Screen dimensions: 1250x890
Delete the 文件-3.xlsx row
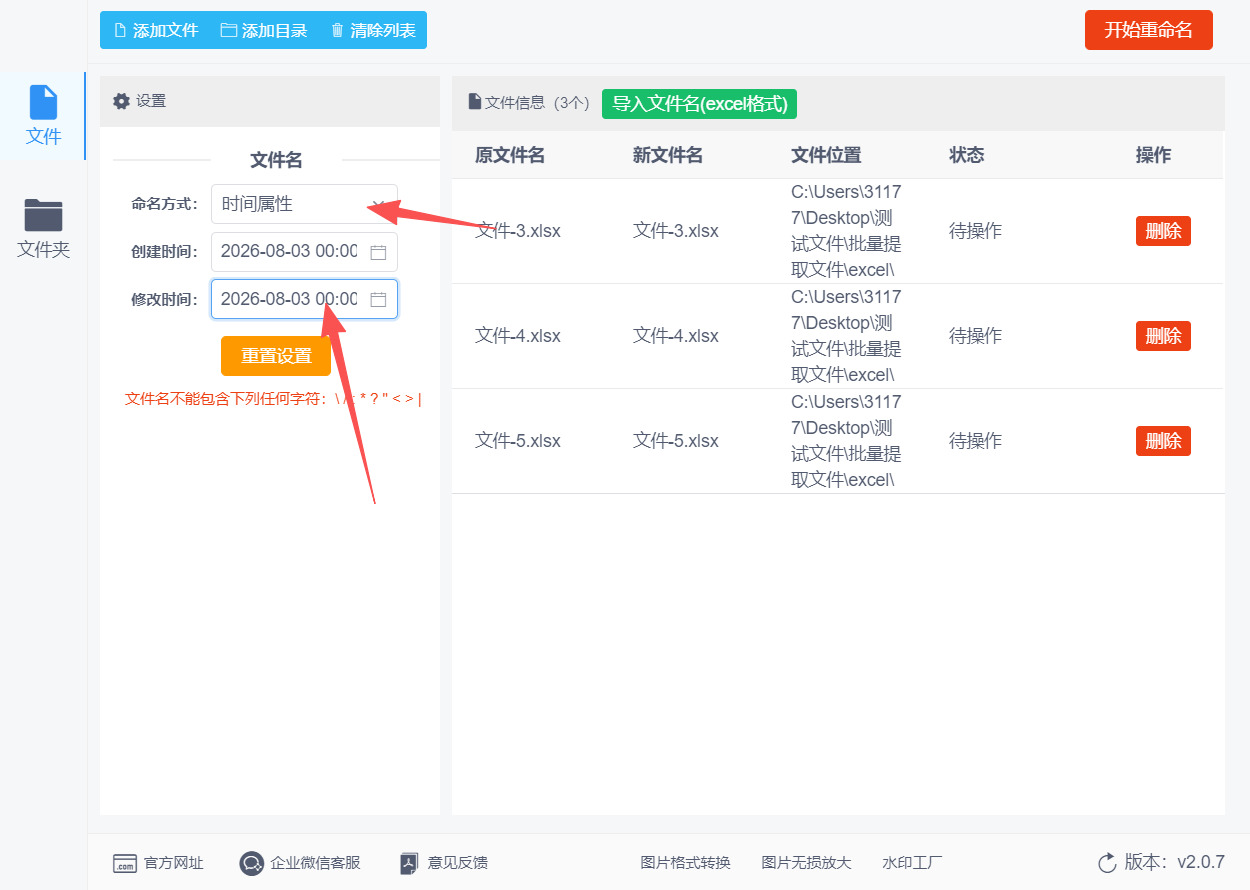[x=1163, y=231]
